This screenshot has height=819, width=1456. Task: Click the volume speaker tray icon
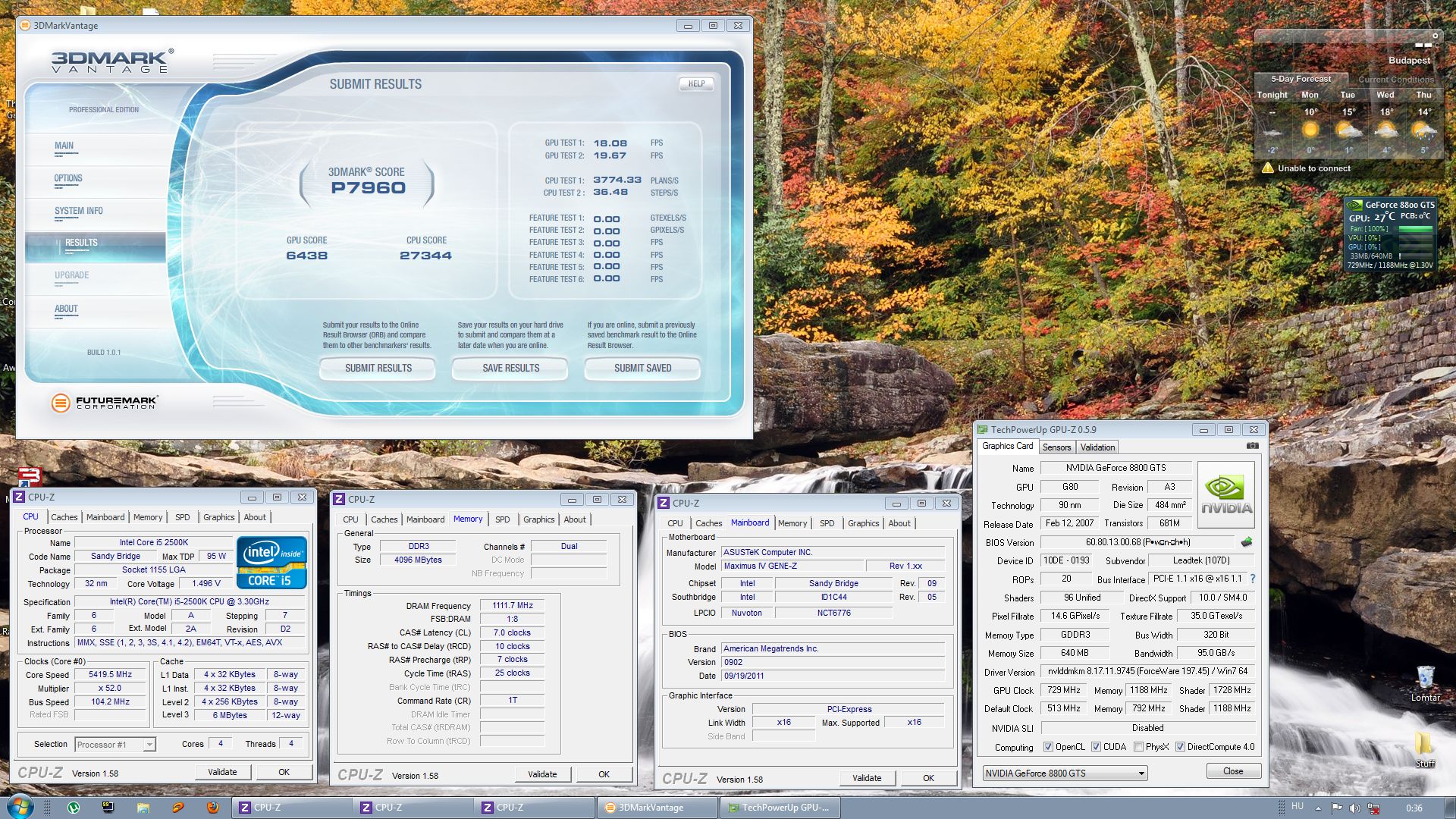click(x=1355, y=808)
